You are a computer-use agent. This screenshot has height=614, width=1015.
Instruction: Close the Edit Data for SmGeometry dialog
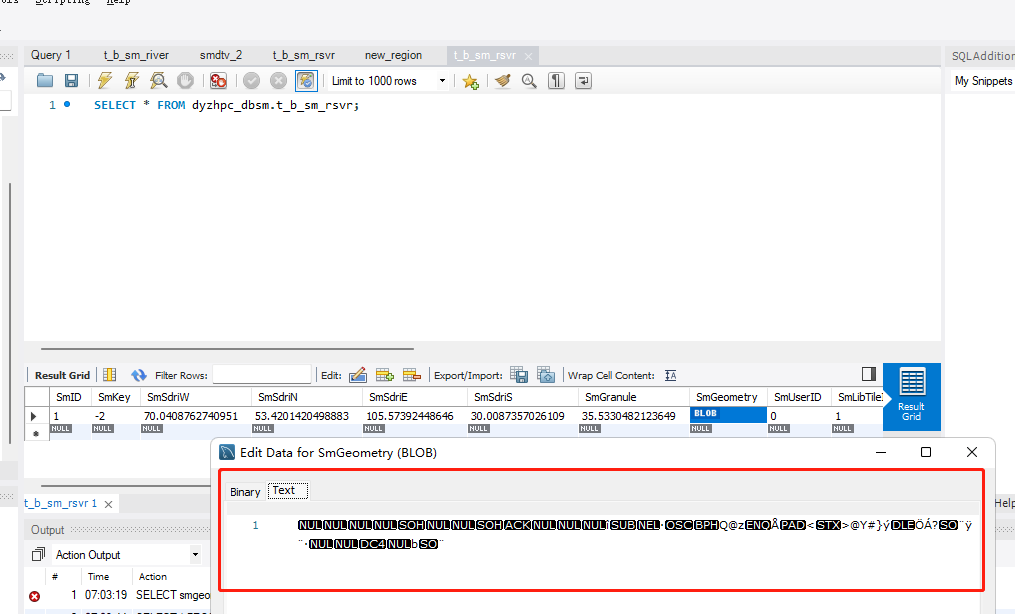[x=972, y=452]
